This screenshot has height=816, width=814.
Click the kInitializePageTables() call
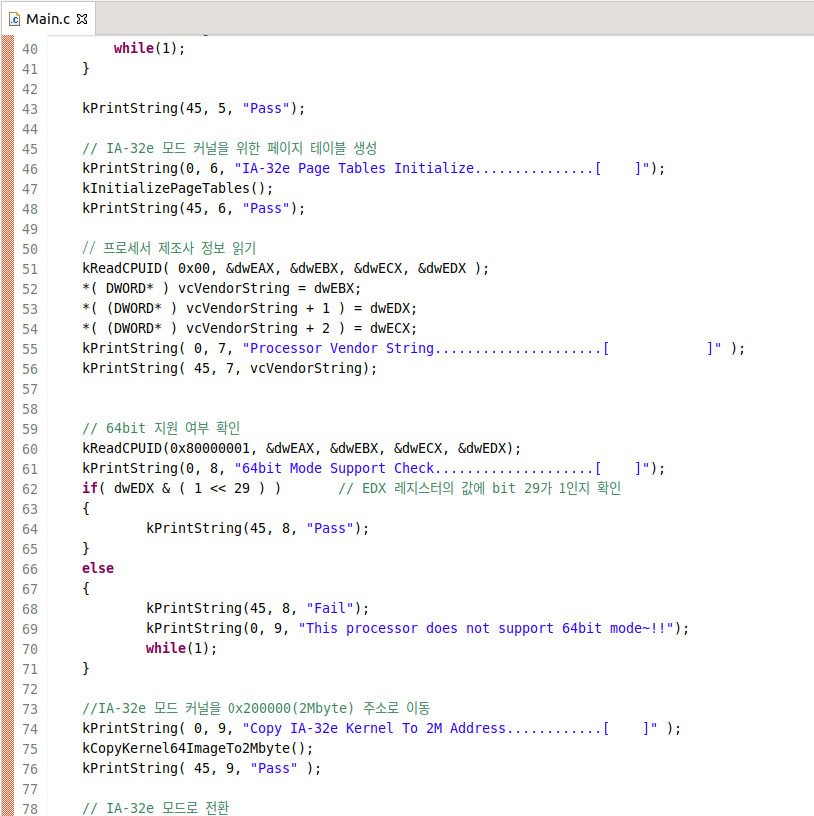tap(177, 188)
